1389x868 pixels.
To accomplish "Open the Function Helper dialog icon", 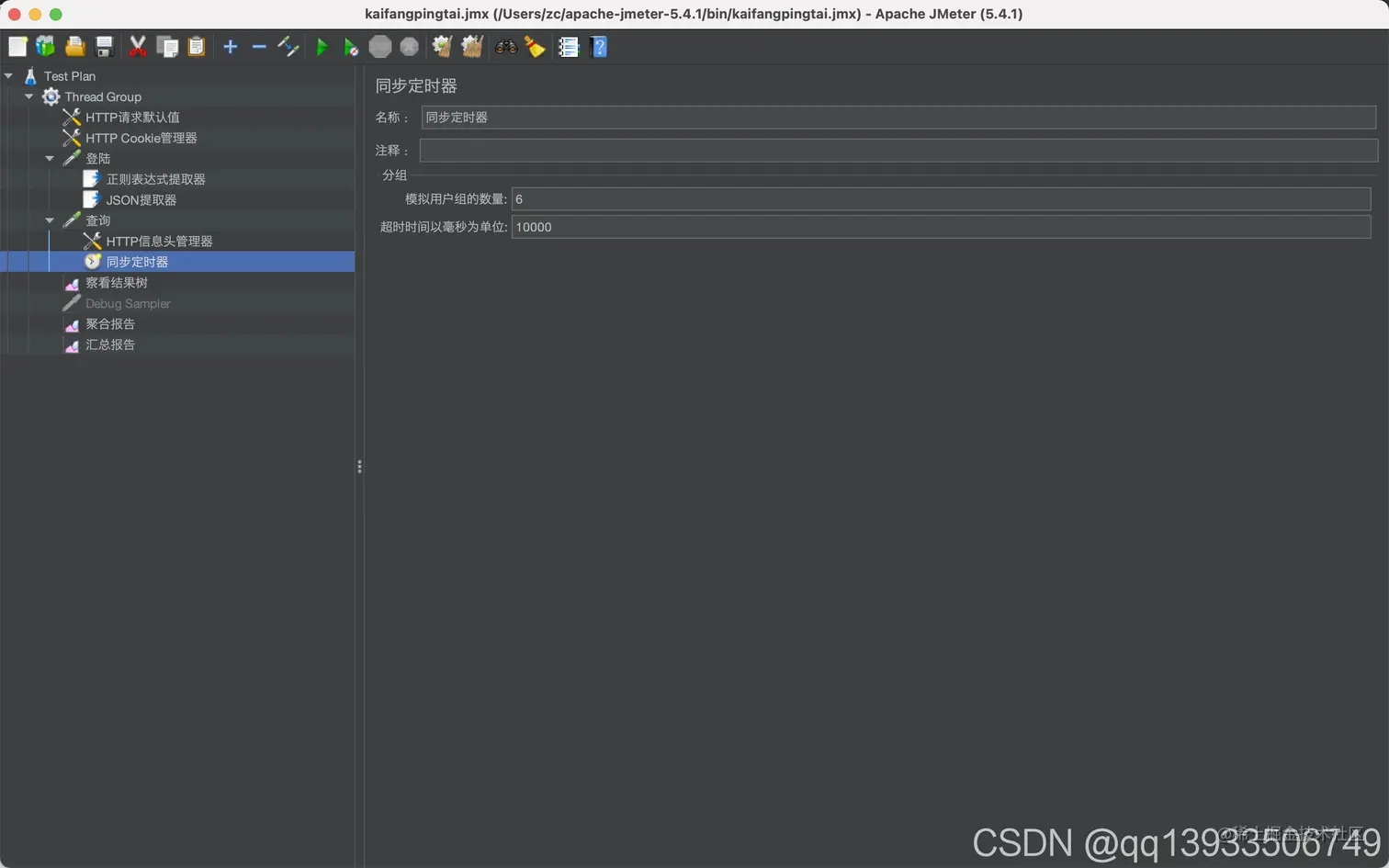I will pyautogui.click(x=569, y=47).
